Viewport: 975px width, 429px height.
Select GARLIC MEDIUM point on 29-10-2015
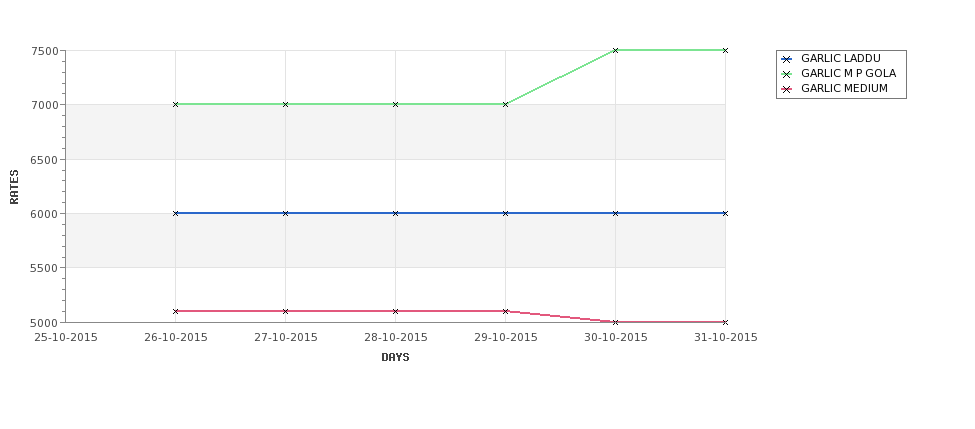coord(506,311)
